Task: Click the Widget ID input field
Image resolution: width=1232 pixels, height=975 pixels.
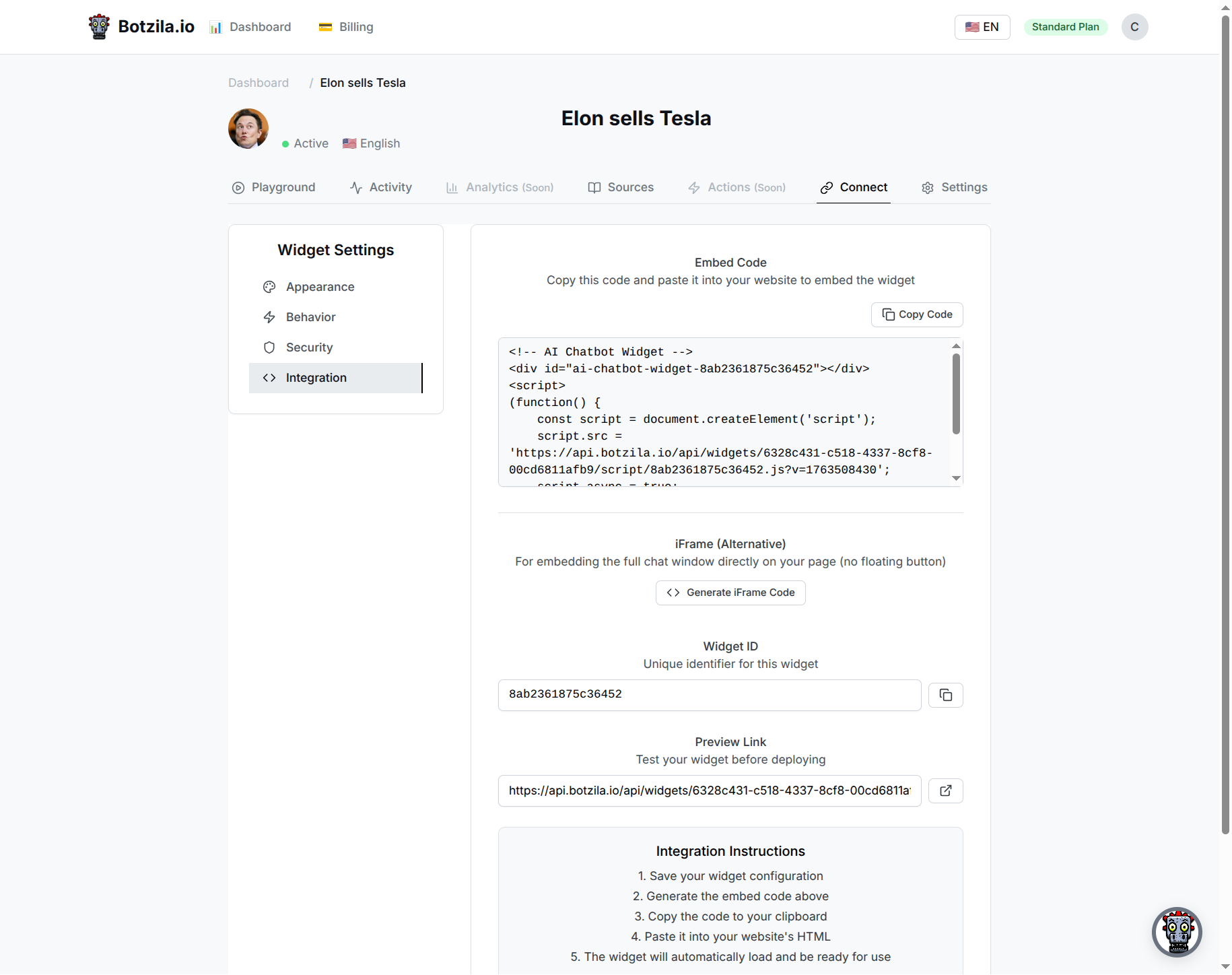Action: (x=710, y=695)
